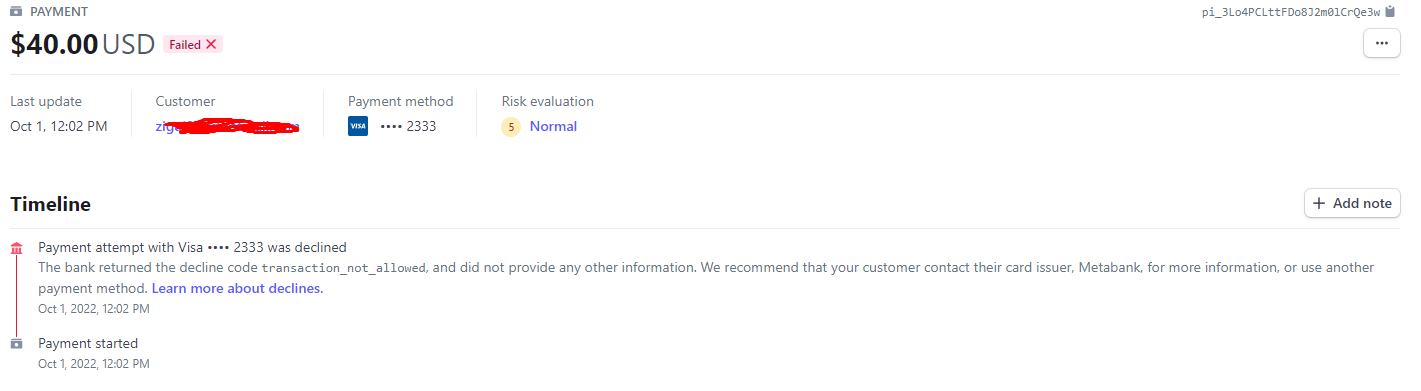The height and width of the screenshot is (391, 1421).
Task: Click the Payment started timeline icon
Action: coord(16,343)
